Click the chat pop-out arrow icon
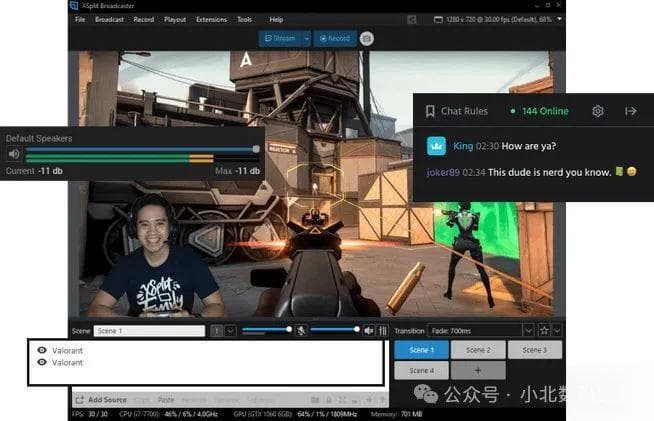 click(631, 111)
